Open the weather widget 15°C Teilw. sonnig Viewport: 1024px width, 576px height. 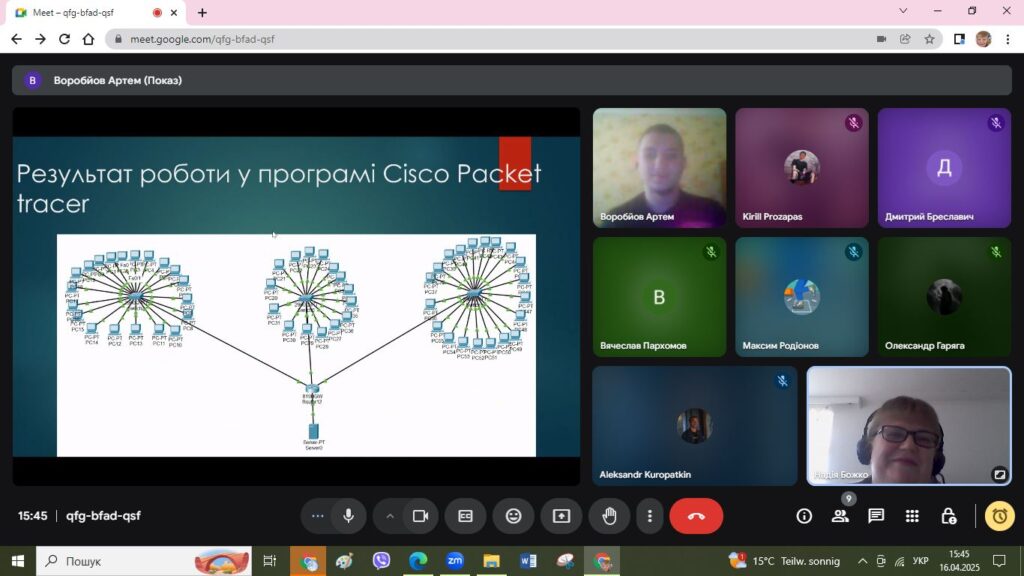[784, 561]
